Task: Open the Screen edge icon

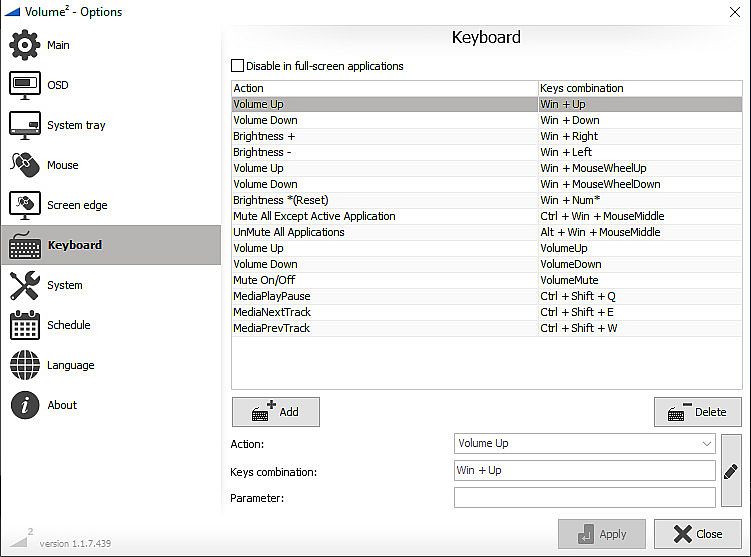Action: [x=25, y=205]
